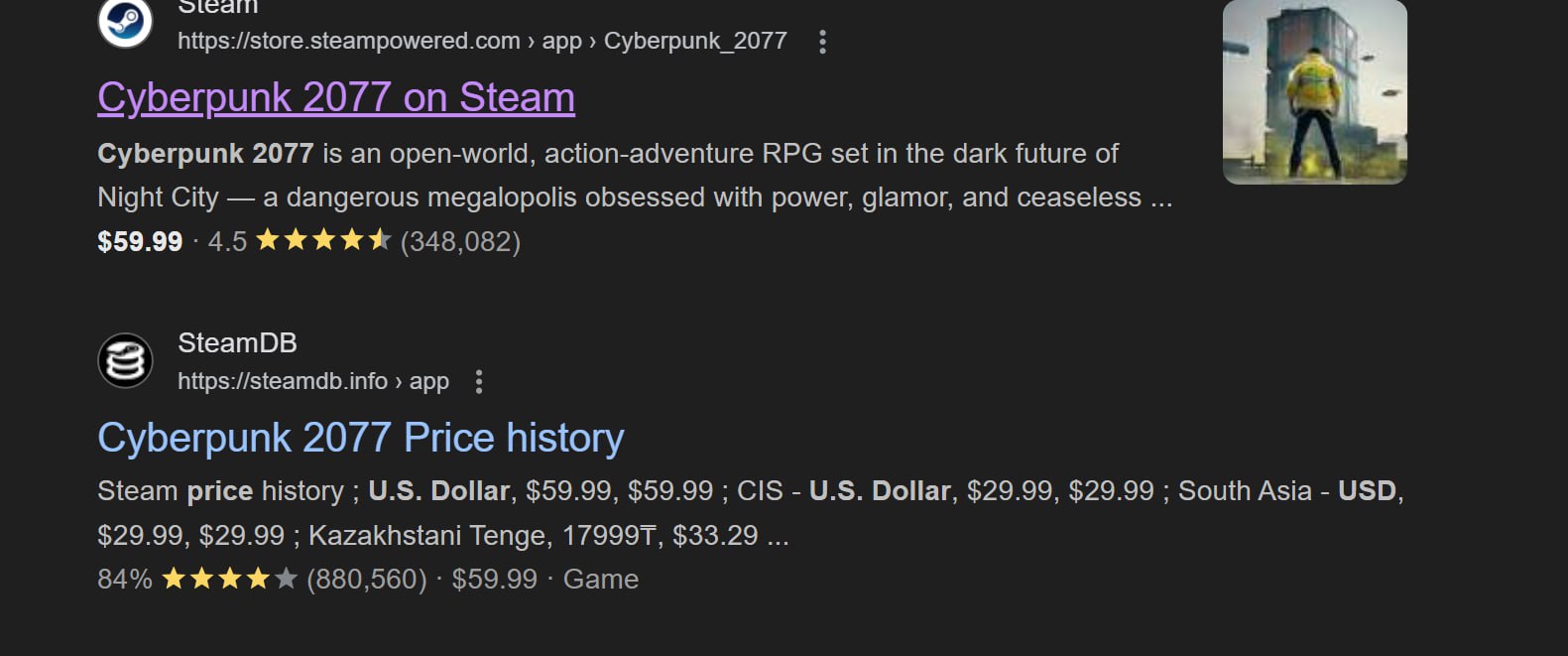This screenshot has width=1568, height=656.
Task: Click the Steam logo favicon
Action: [125, 21]
